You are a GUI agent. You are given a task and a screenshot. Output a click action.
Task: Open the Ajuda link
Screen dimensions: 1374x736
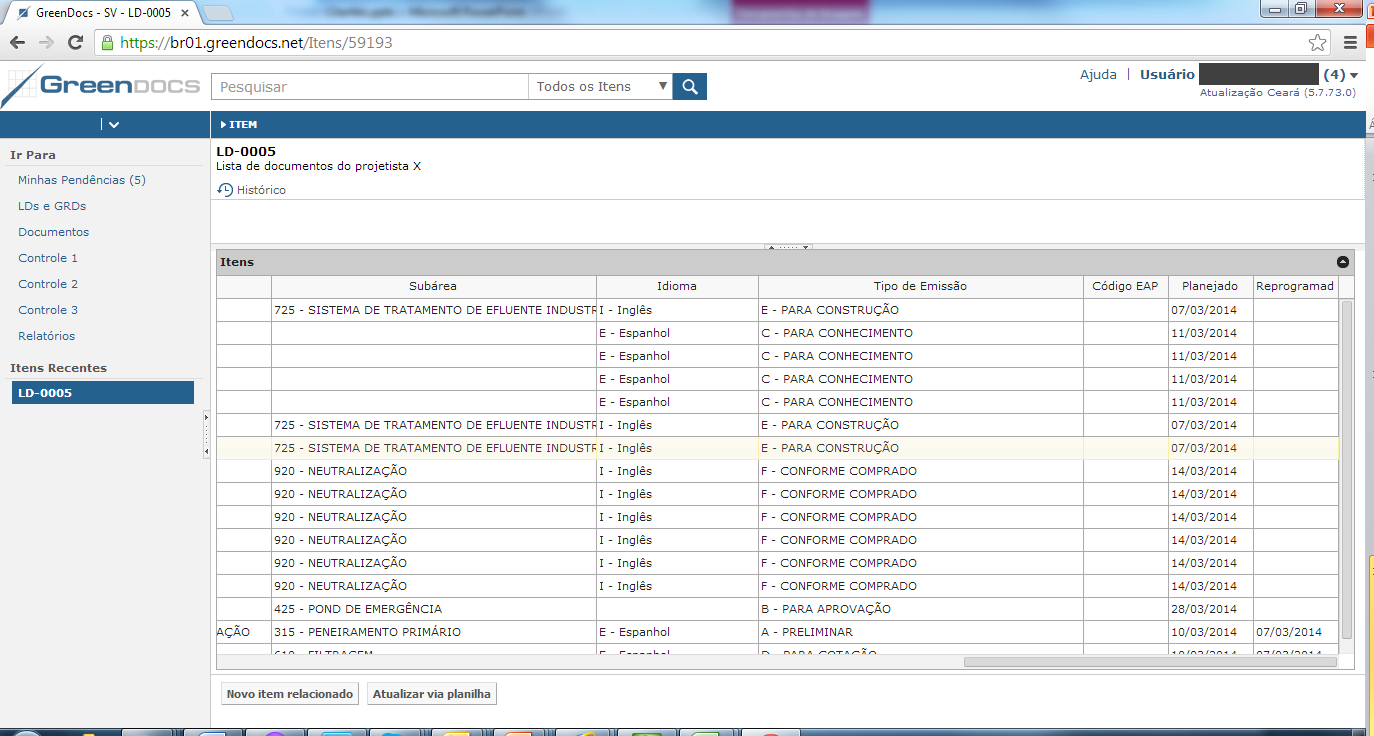pos(1098,75)
